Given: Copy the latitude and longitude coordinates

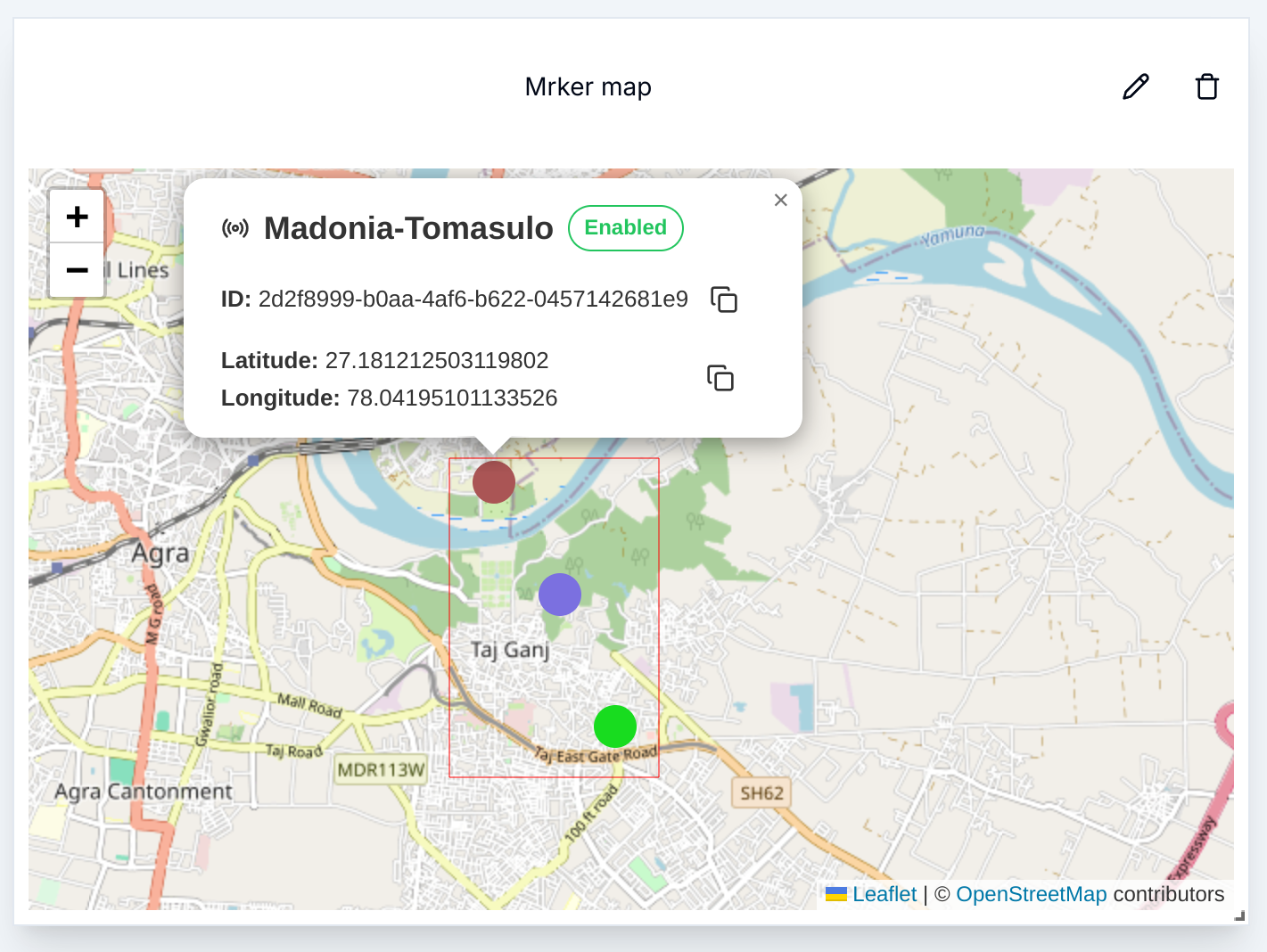Looking at the screenshot, I should click(720, 378).
